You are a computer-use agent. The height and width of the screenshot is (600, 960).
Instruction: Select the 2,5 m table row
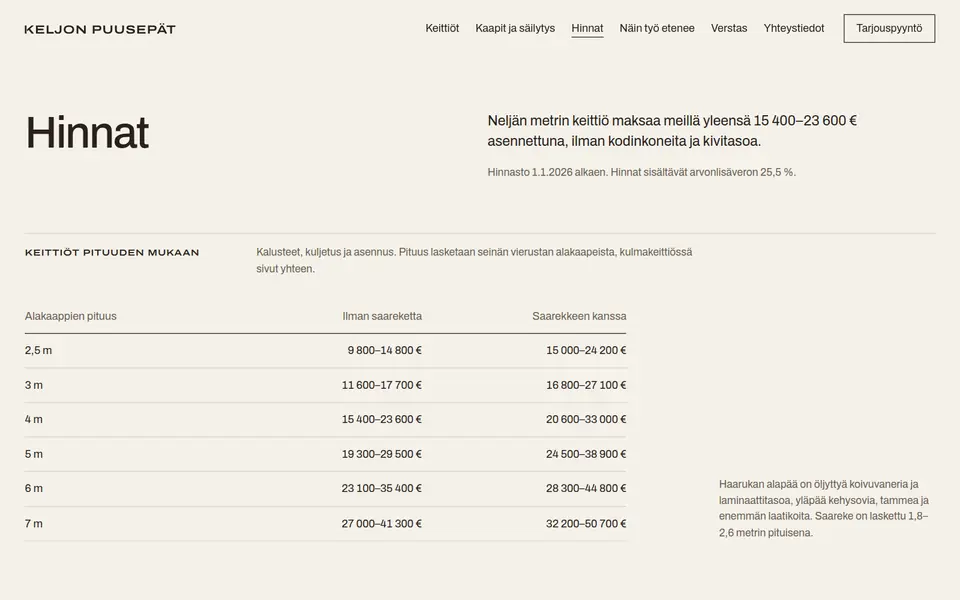click(325, 351)
